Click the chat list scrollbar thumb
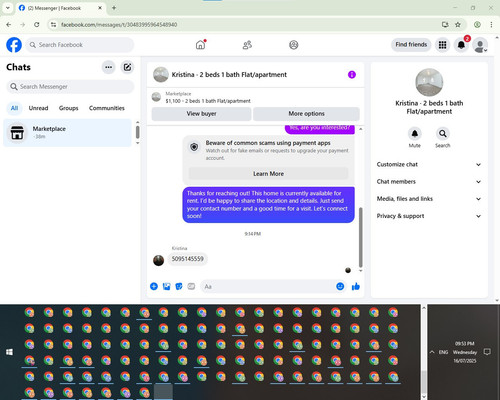Viewport: 500px width, 400px height. [x=137, y=132]
